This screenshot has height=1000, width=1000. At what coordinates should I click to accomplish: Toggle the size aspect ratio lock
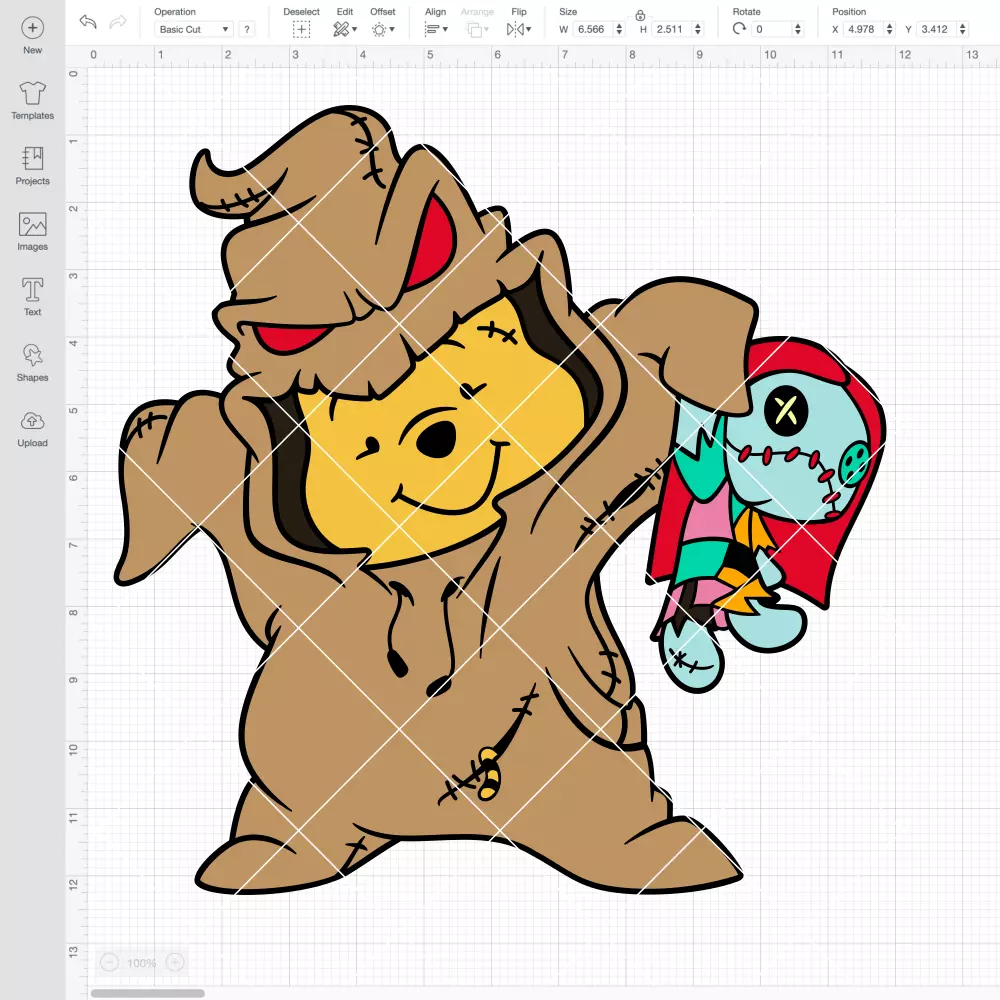coord(640,15)
